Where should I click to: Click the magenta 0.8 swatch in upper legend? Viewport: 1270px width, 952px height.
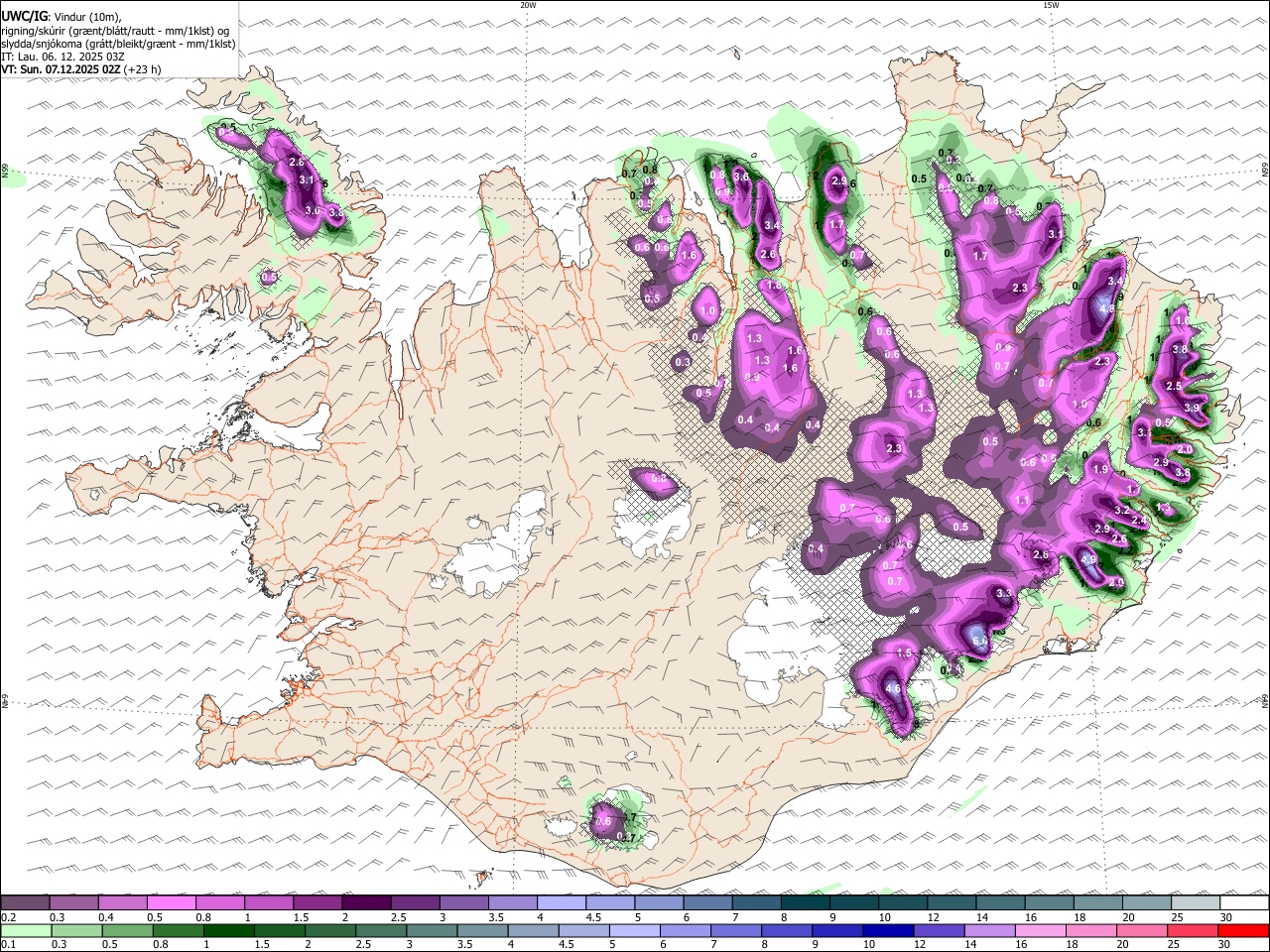pos(220,902)
